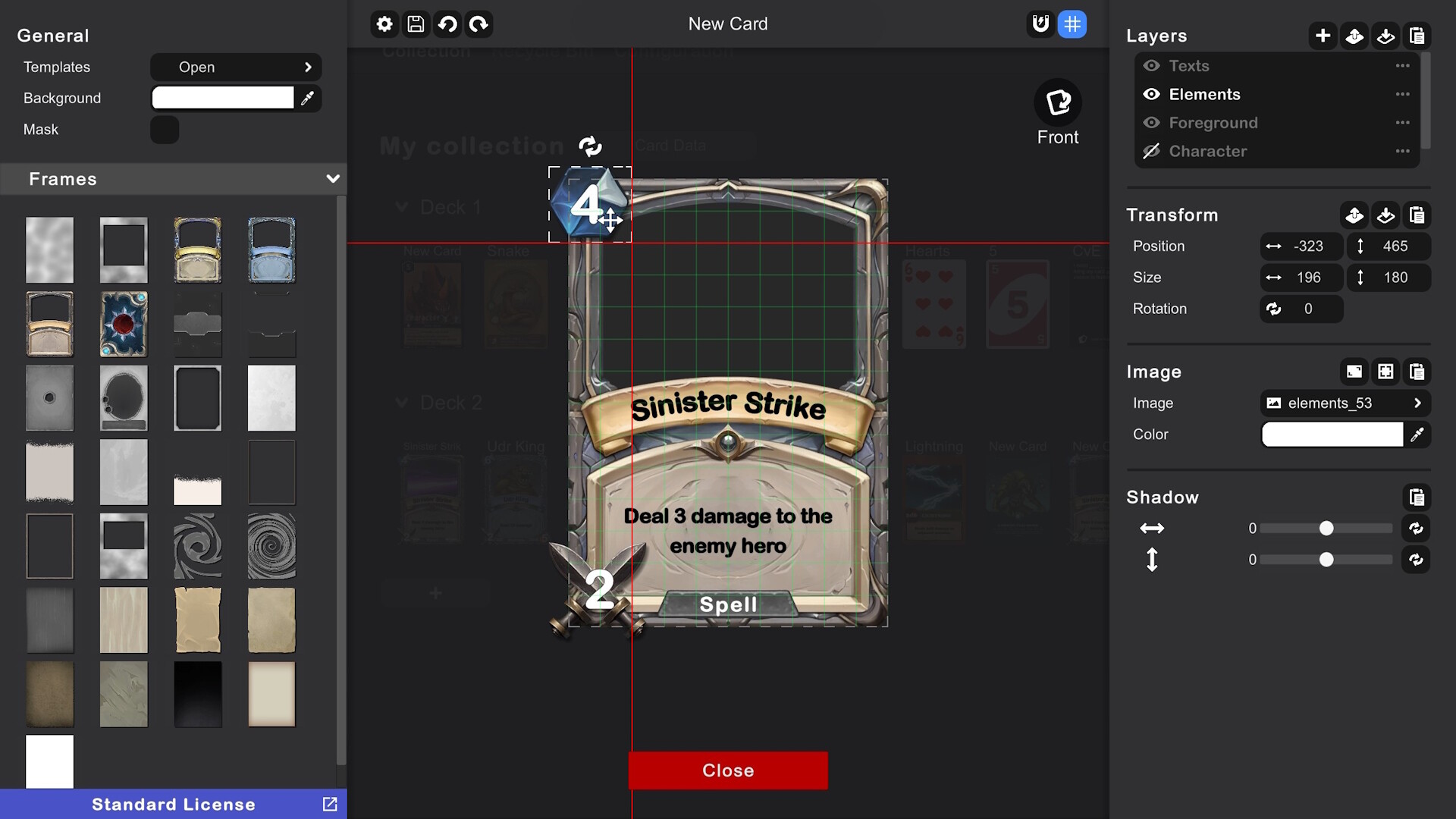The width and height of the screenshot is (1456, 819).
Task: Click the undo icon in toolbar
Action: tap(447, 23)
